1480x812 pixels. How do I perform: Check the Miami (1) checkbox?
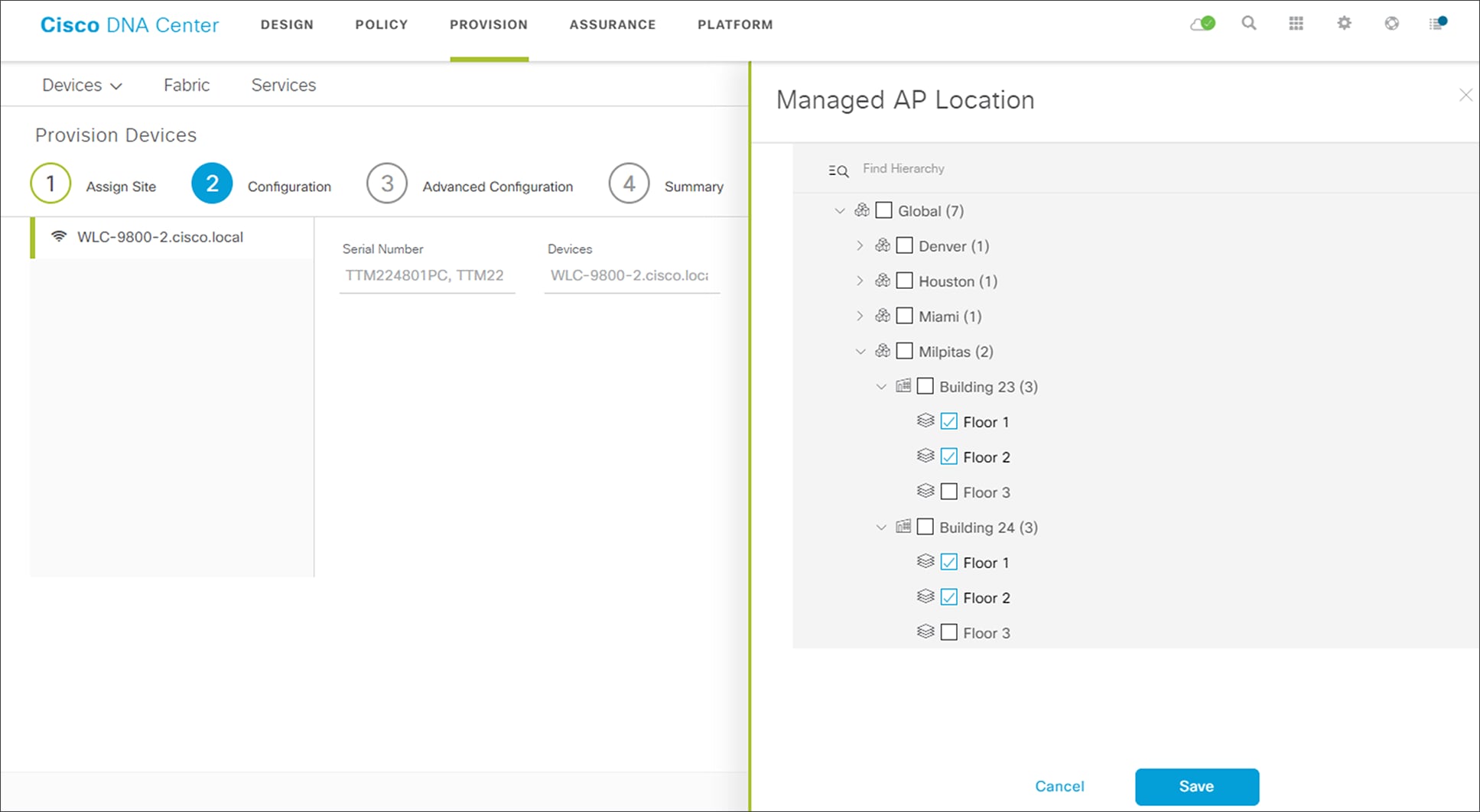(904, 316)
